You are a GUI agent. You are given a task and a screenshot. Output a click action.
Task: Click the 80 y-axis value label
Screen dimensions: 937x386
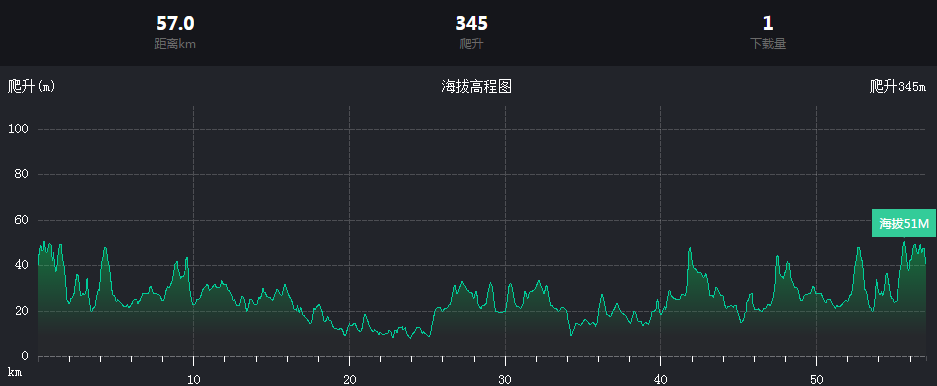point(22,174)
